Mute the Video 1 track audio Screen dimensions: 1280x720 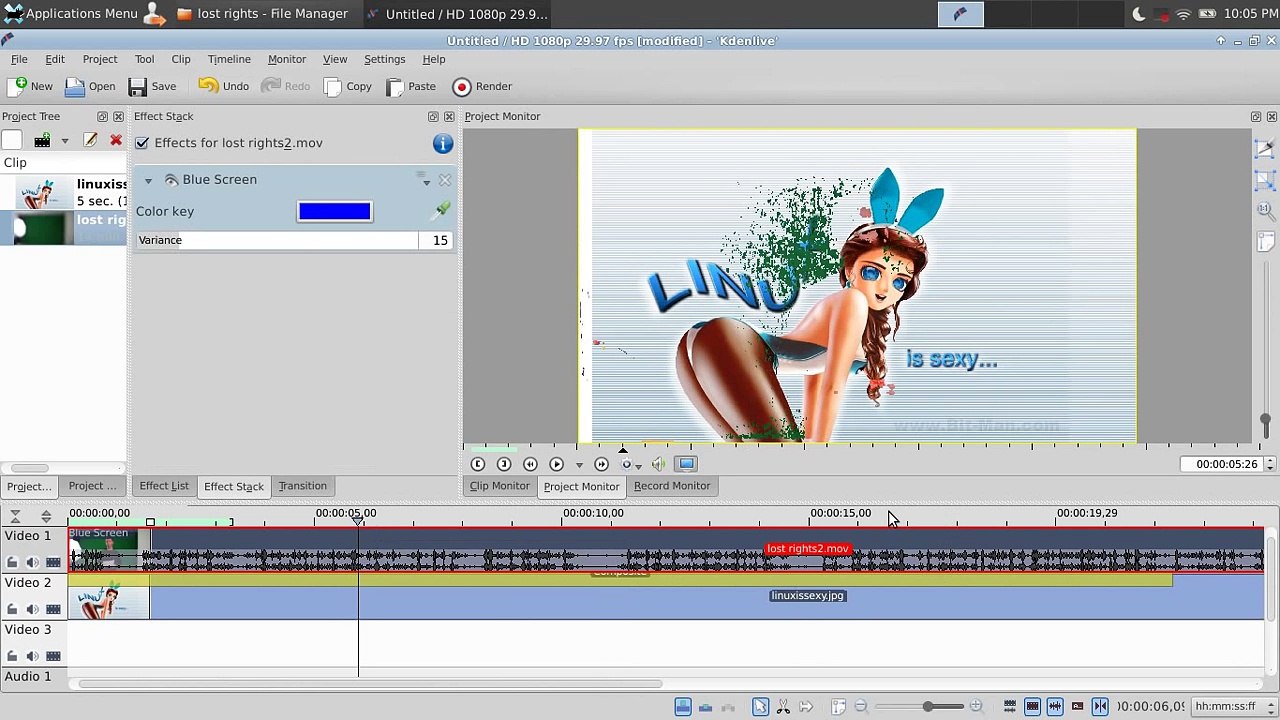32,563
